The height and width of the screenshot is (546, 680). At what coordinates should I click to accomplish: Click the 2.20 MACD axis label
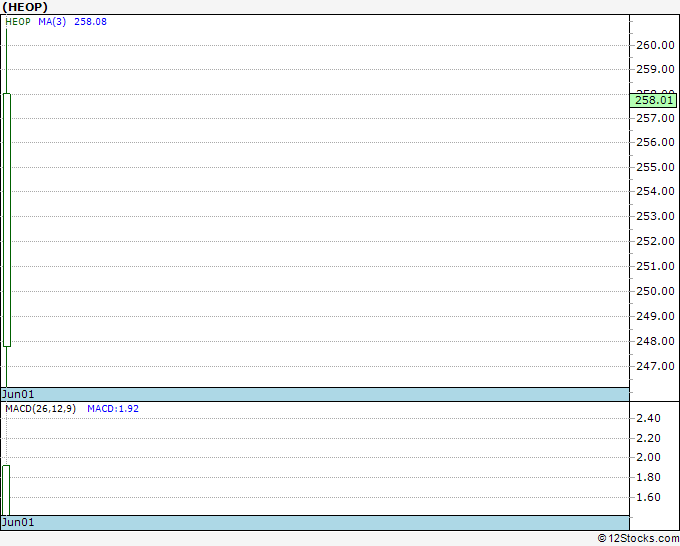(x=648, y=438)
